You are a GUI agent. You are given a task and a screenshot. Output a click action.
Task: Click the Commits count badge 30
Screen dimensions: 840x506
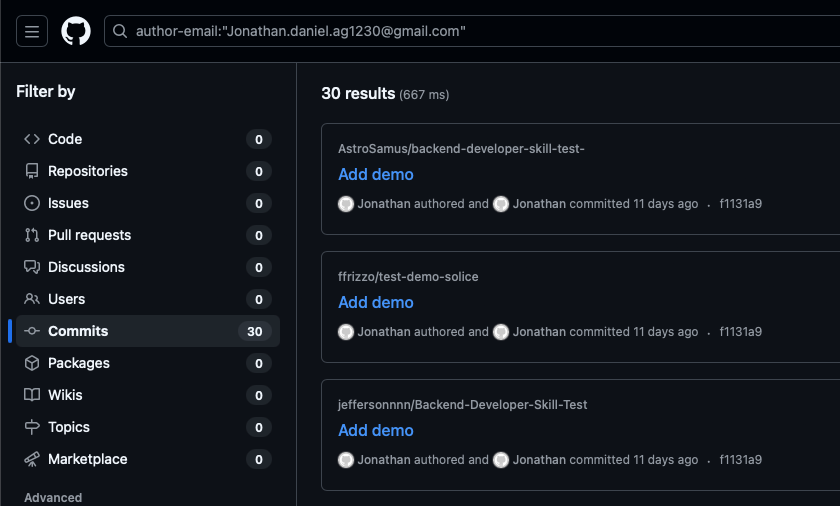point(255,331)
